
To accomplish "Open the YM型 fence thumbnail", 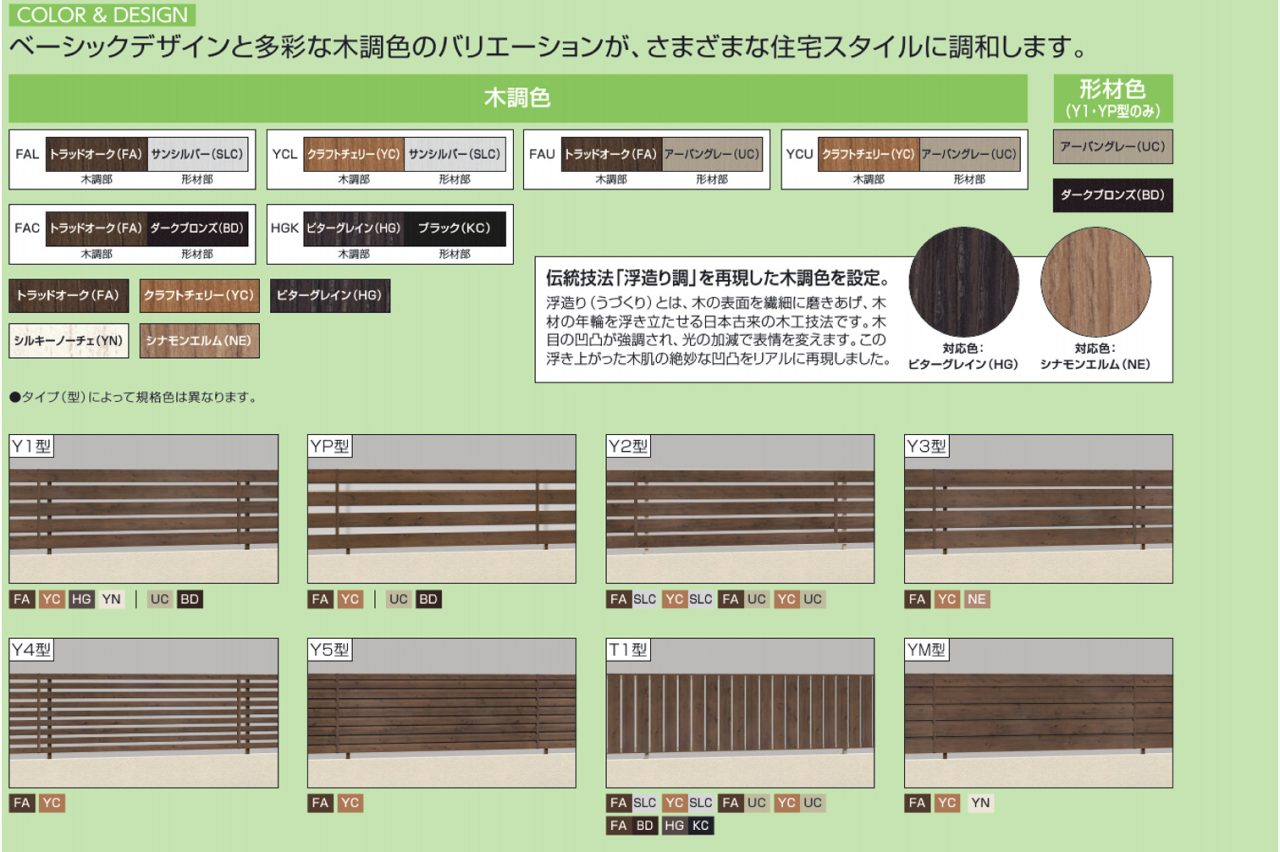I will click(x=1038, y=713).
